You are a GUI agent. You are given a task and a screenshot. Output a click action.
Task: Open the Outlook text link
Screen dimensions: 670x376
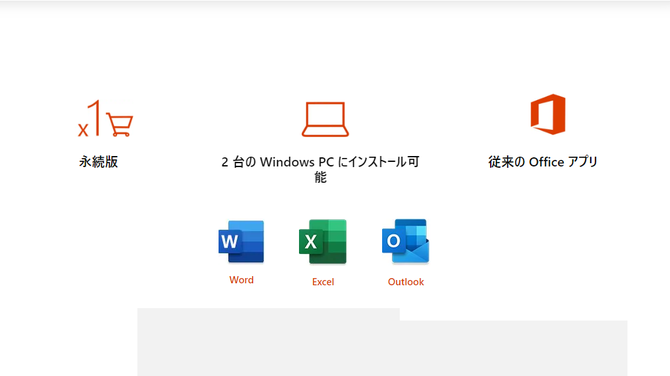[406, 282]
